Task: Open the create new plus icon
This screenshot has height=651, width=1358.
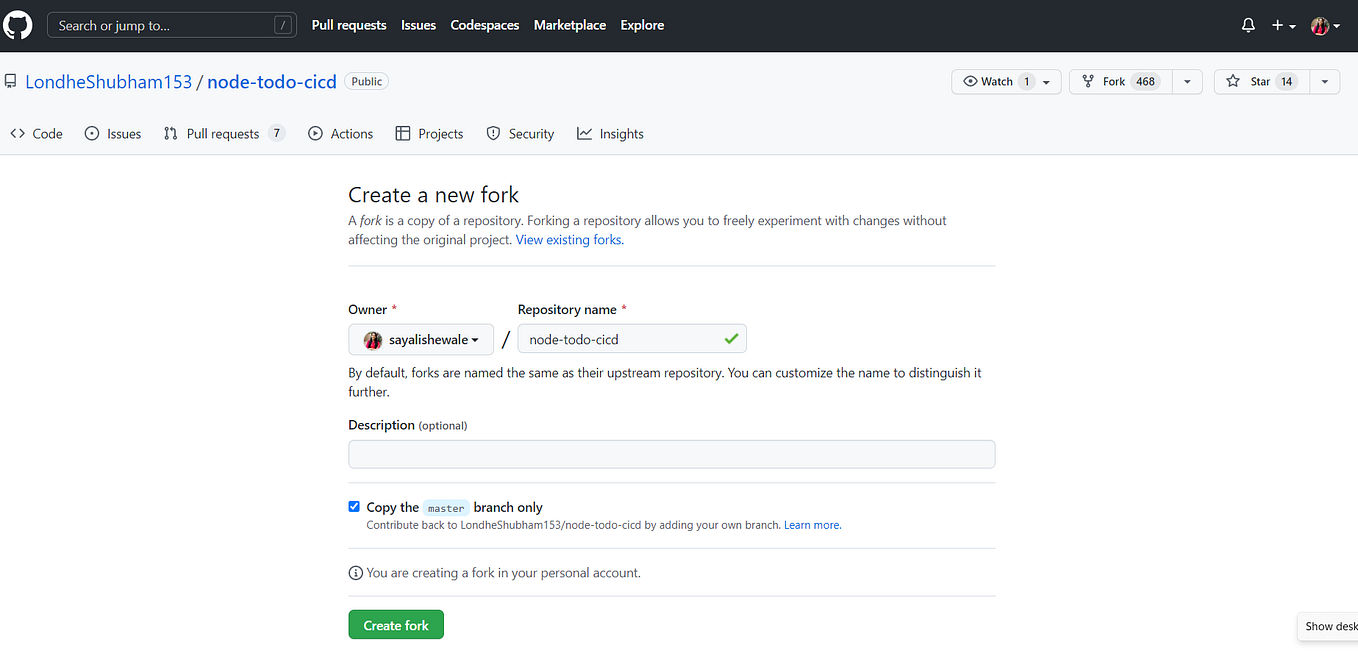Action: [1277, 25]
